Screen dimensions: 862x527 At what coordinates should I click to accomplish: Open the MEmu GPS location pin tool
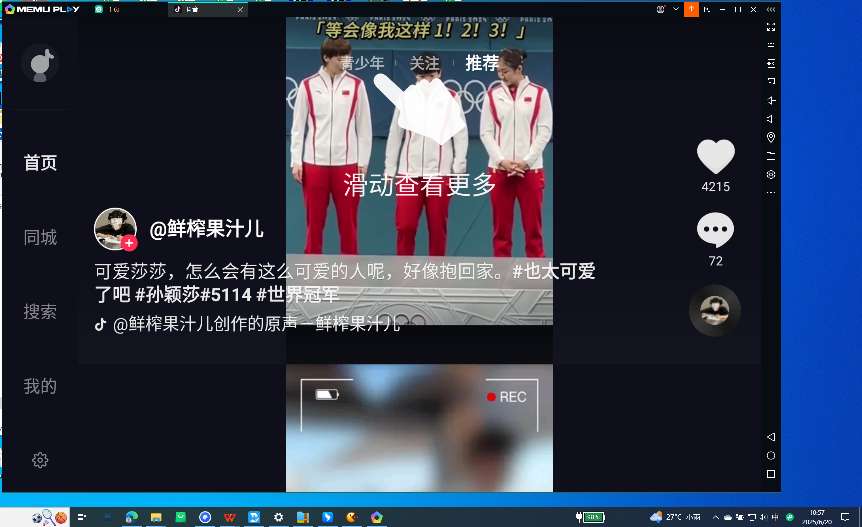771,137
